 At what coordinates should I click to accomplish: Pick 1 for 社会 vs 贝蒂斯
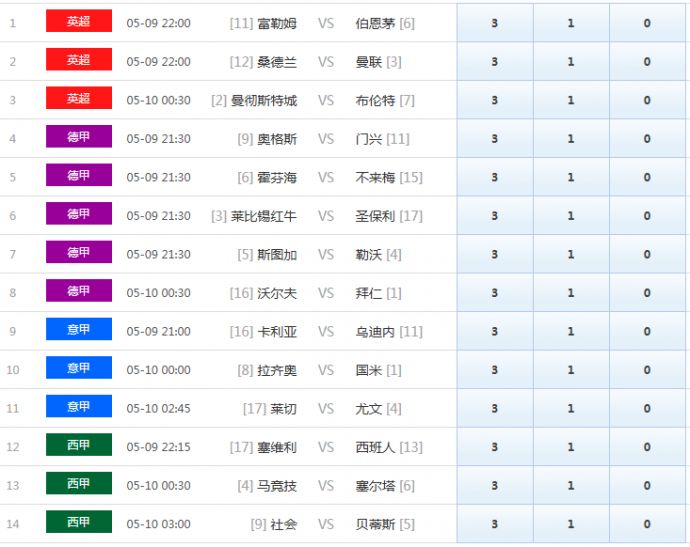[x=571, y=524]
